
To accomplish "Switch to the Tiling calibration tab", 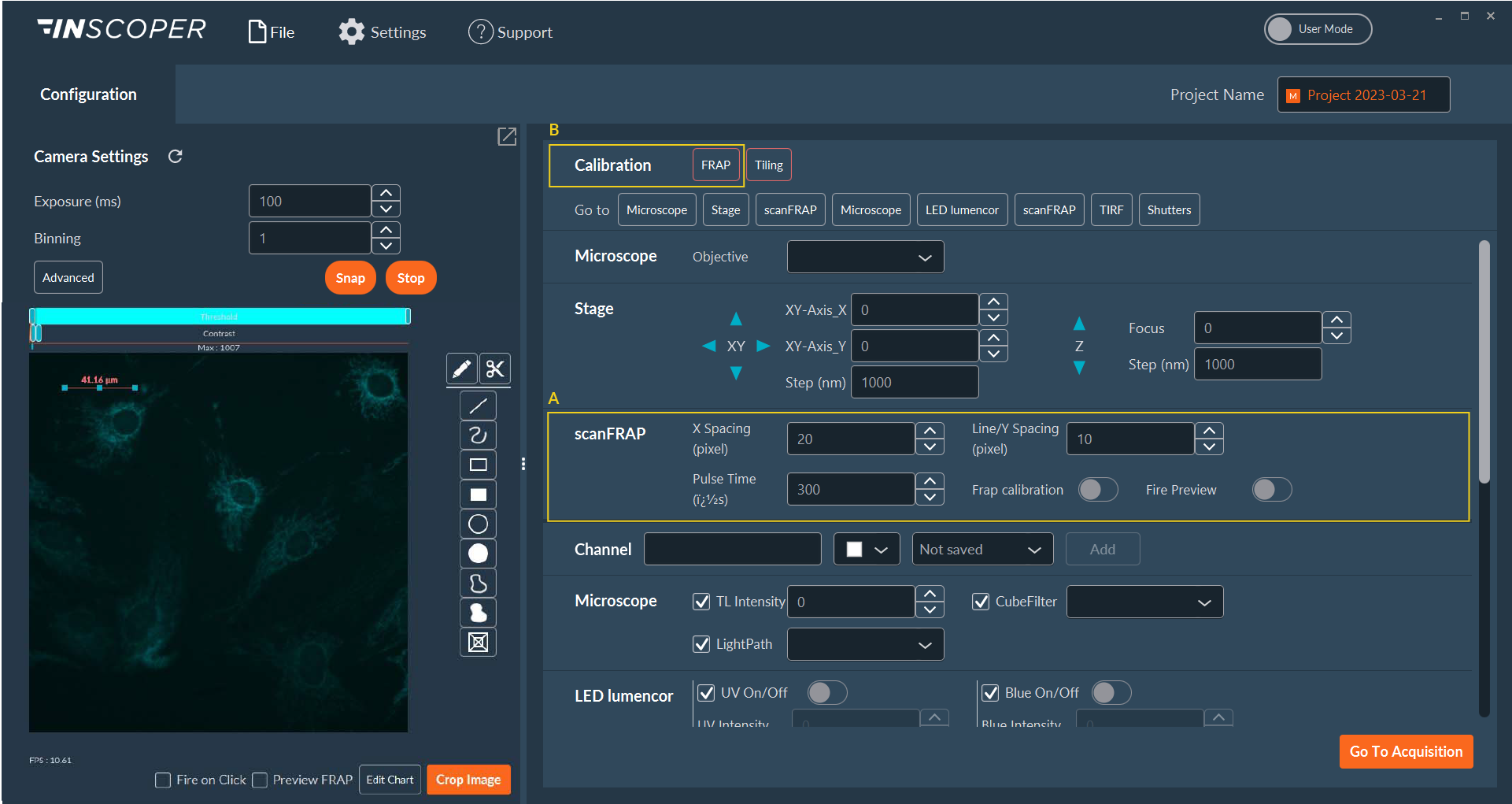I will click(768, 165).
